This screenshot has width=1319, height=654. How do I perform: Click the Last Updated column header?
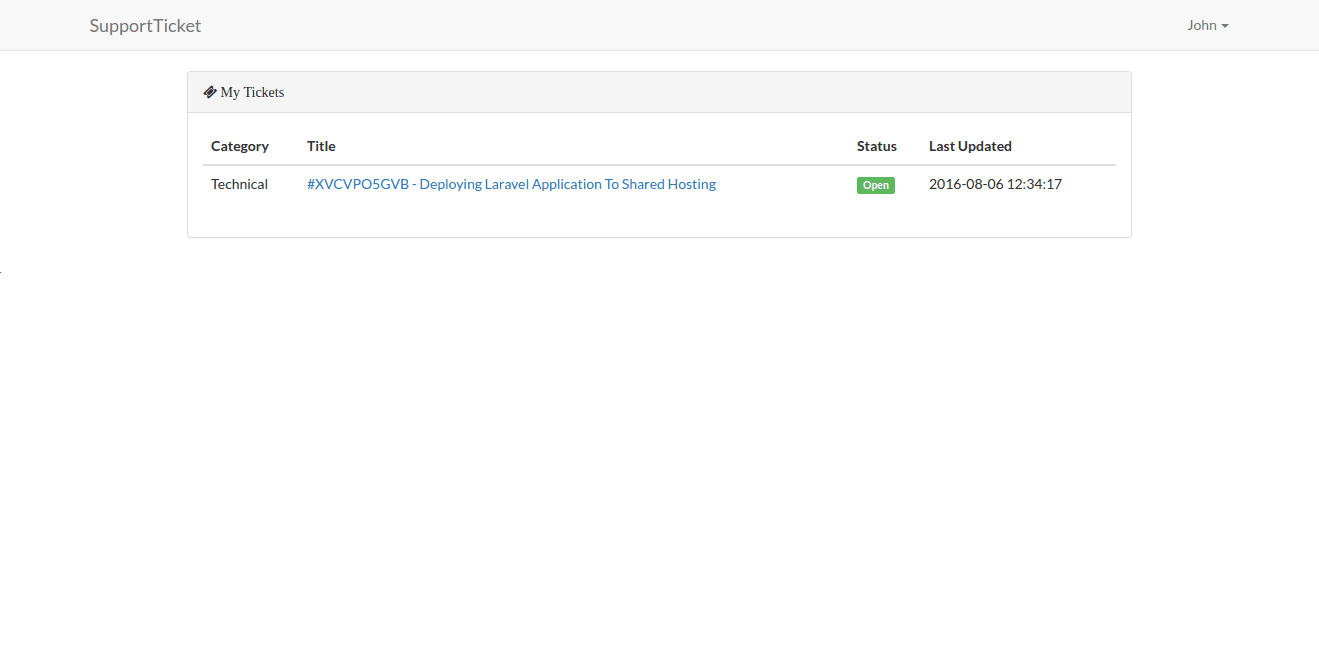tap(970, 146)
